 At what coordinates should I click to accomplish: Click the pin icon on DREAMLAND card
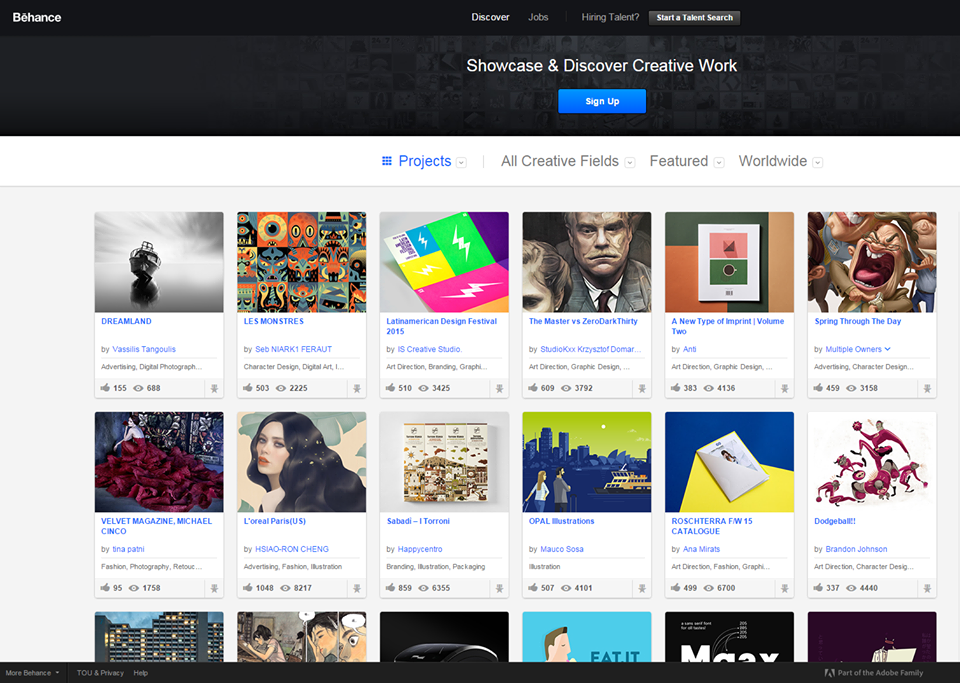(x=214, y=388)
